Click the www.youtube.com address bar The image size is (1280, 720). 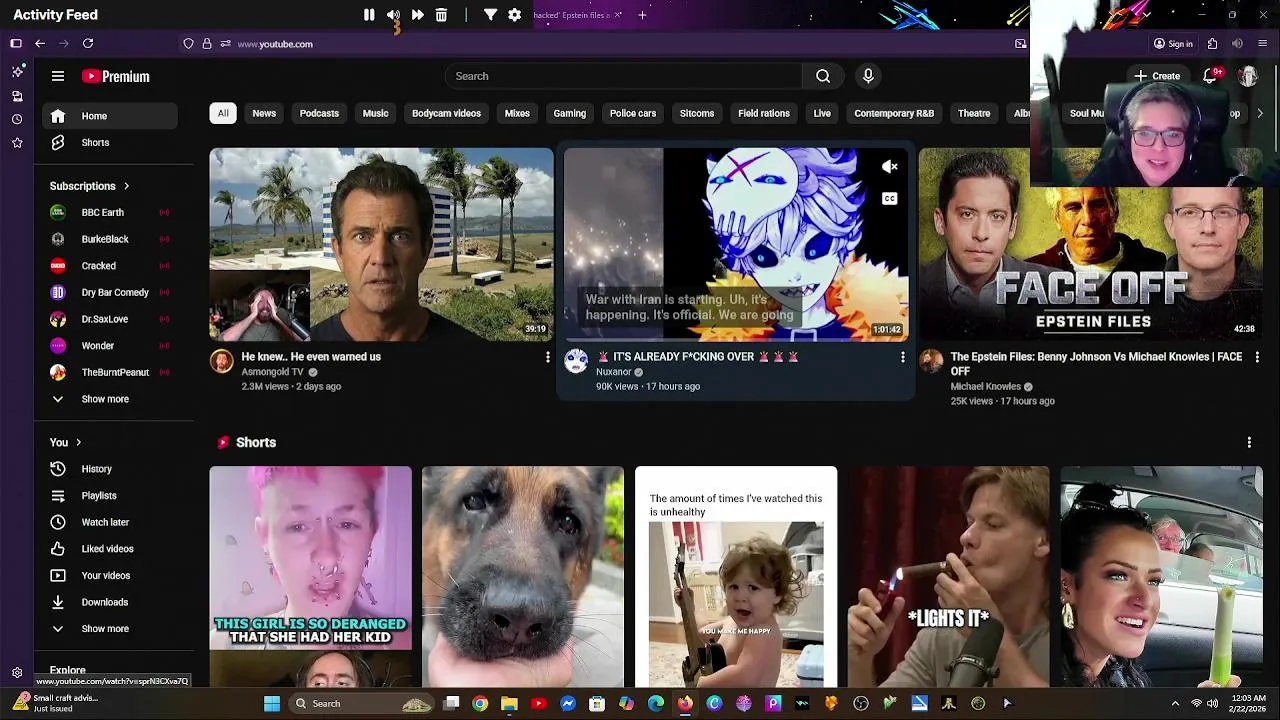(274, 44)
